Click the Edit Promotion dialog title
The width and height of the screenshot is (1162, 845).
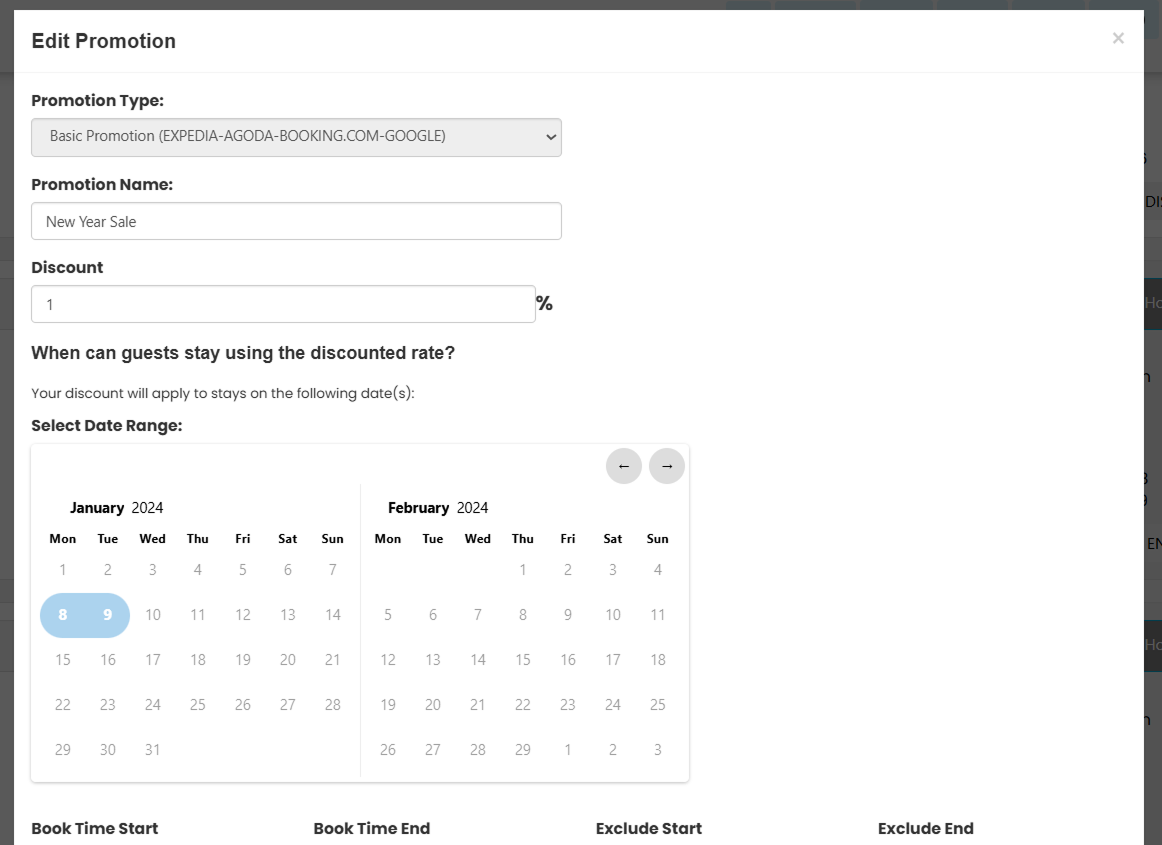pos(104,41)
